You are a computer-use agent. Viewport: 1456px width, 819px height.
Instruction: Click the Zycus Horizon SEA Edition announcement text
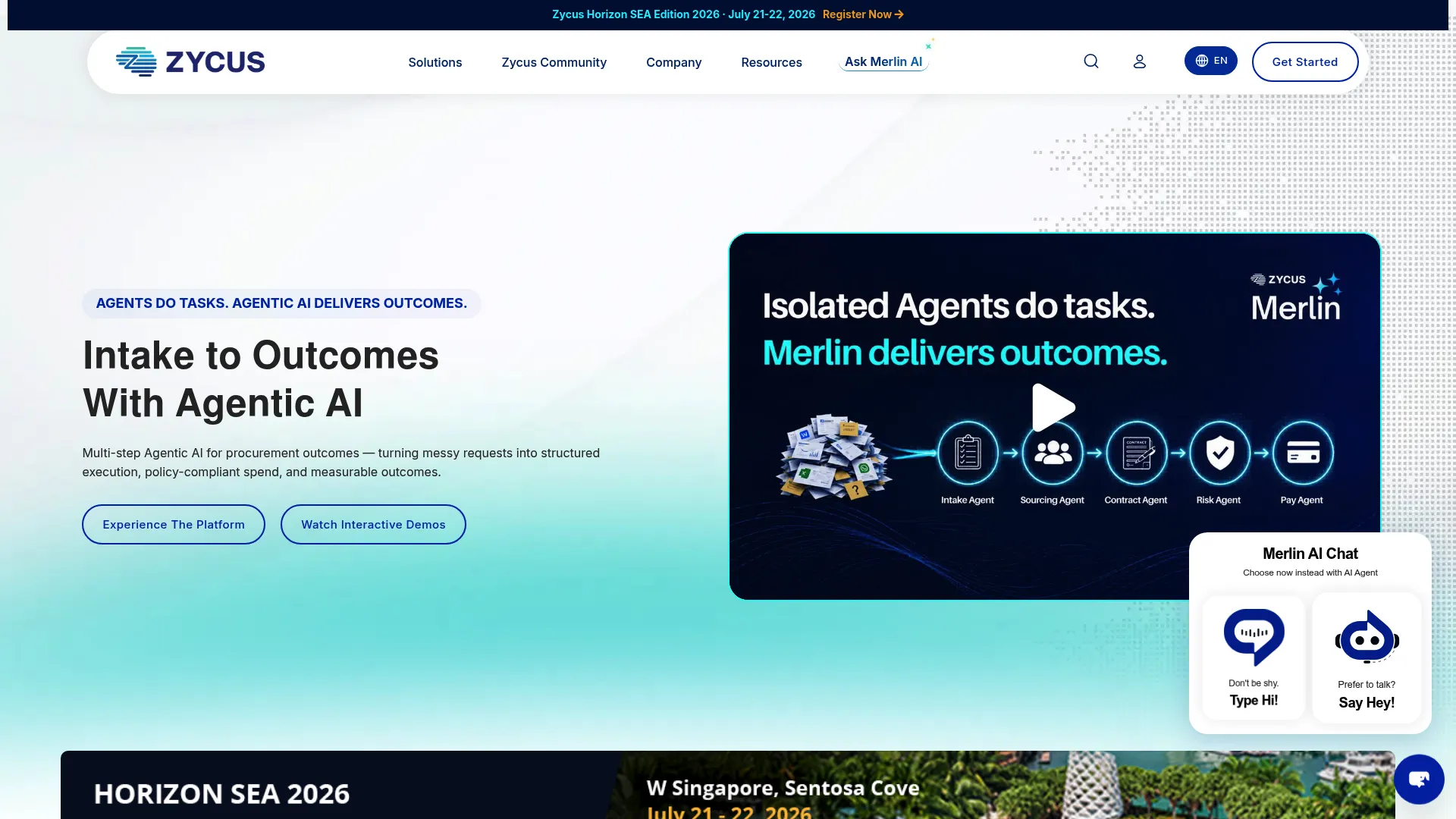coord(683,14)
